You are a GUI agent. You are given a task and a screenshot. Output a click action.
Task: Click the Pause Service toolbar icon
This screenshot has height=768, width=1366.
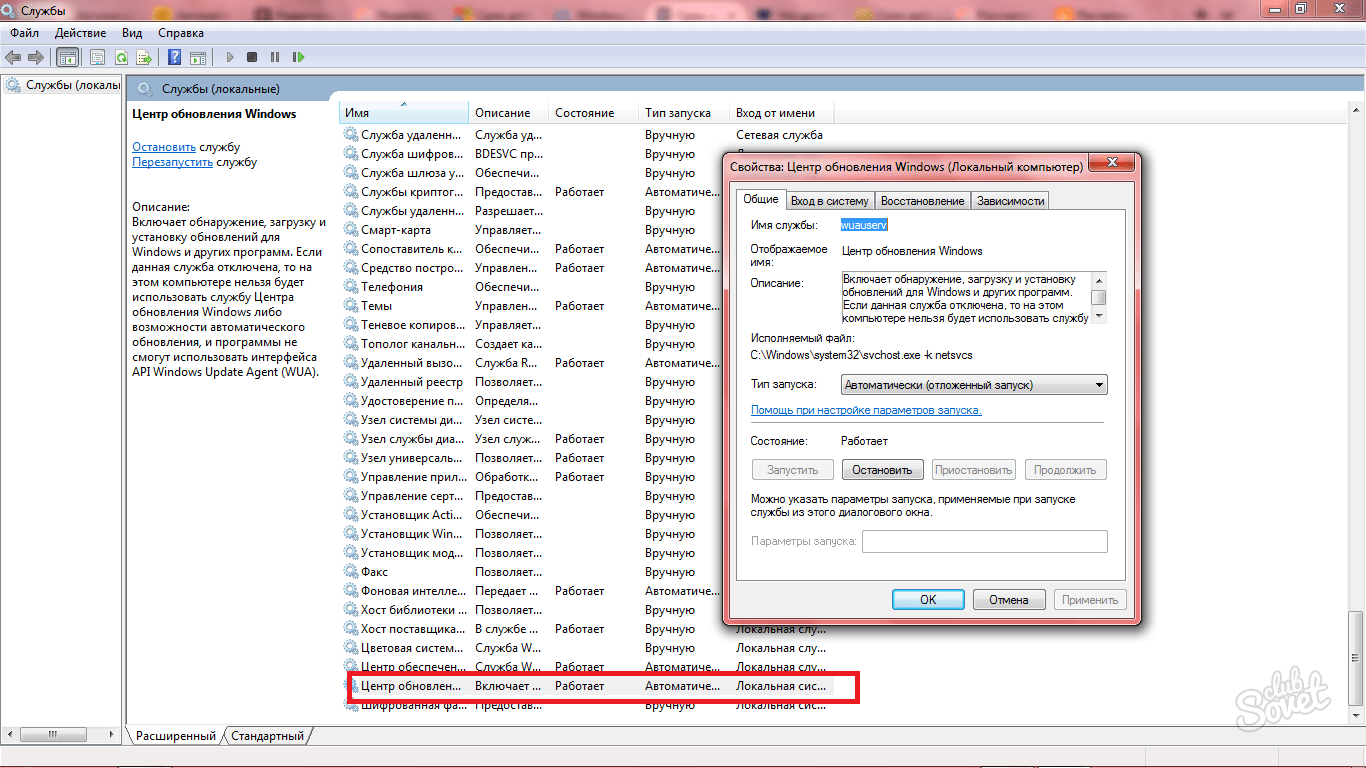tap(274, 58)
